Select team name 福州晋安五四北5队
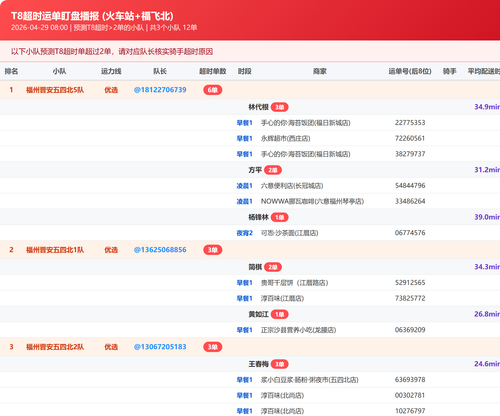 55,90
